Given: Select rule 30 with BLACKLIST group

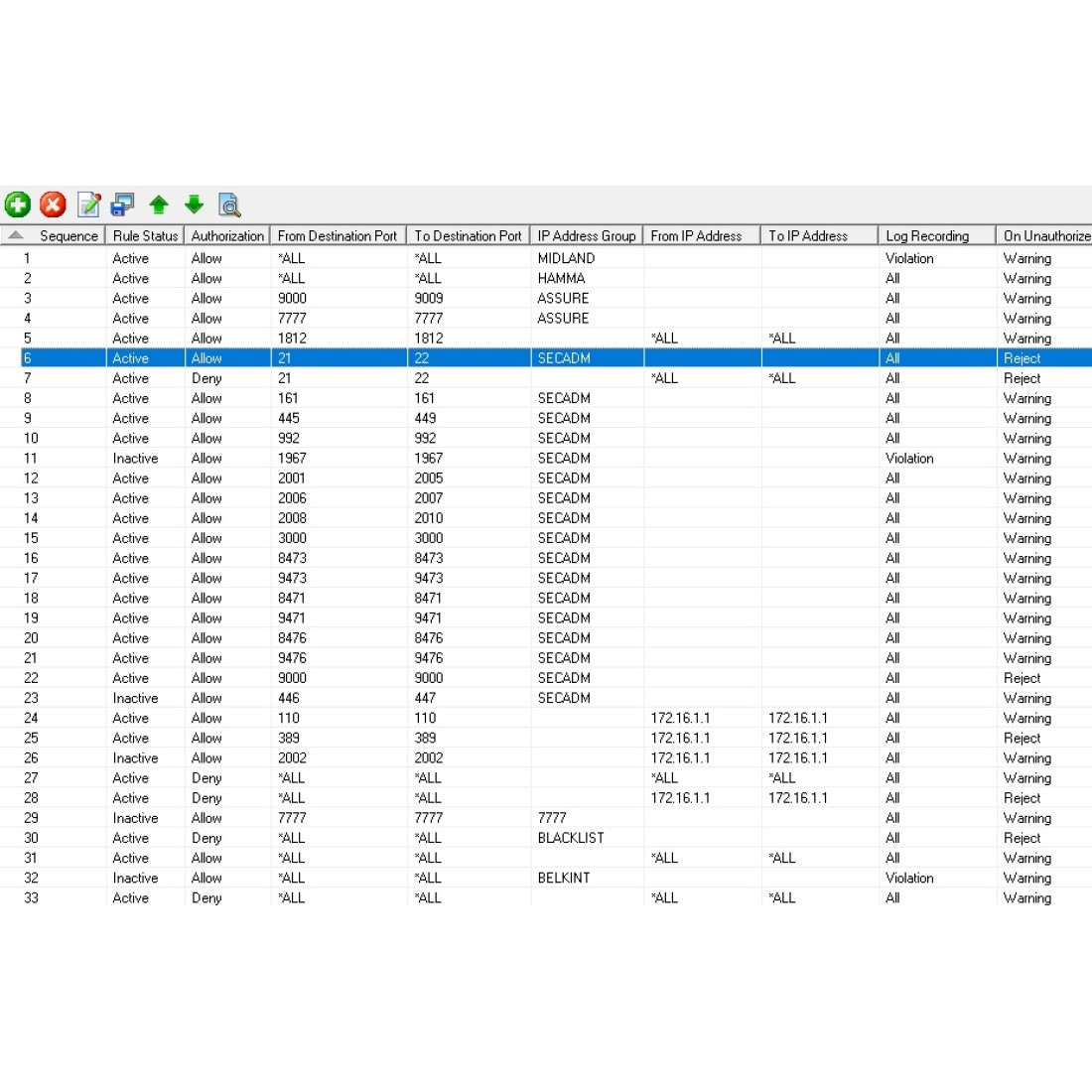Looking at the screenshot, I should (x=570, y=838).
